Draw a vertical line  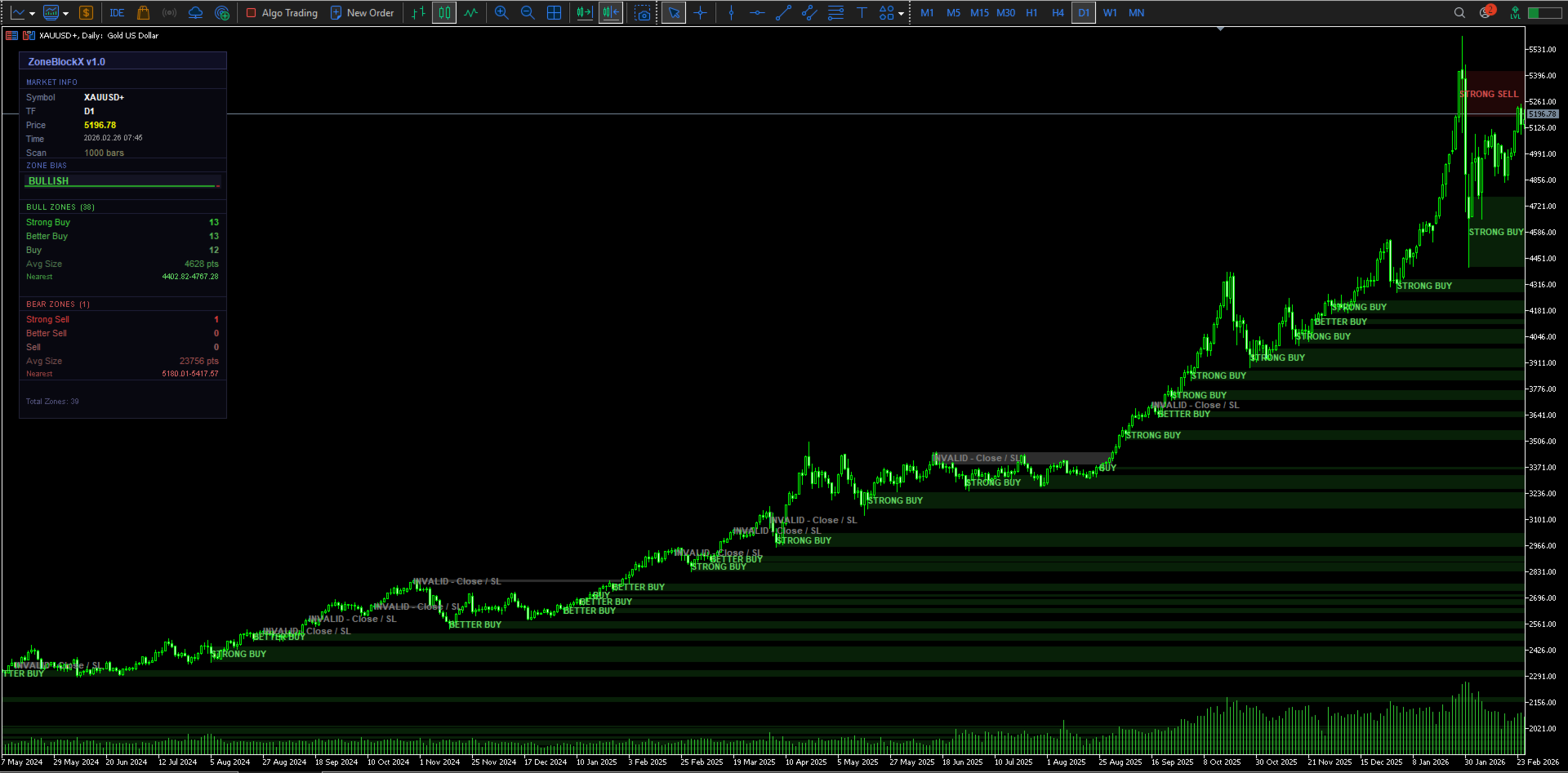click(x=731, y=13)
